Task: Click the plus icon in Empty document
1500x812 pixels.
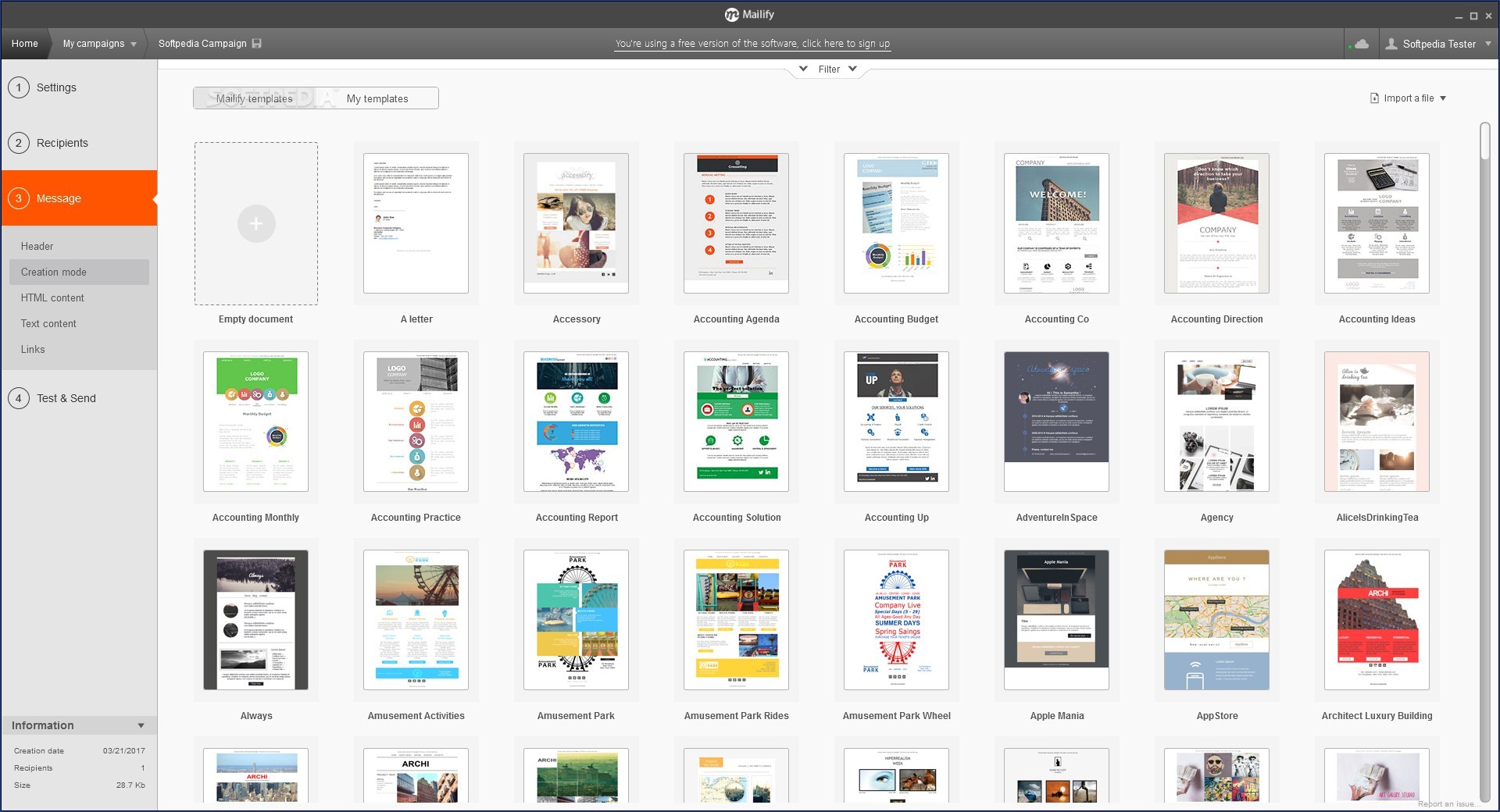Action: 256,224
